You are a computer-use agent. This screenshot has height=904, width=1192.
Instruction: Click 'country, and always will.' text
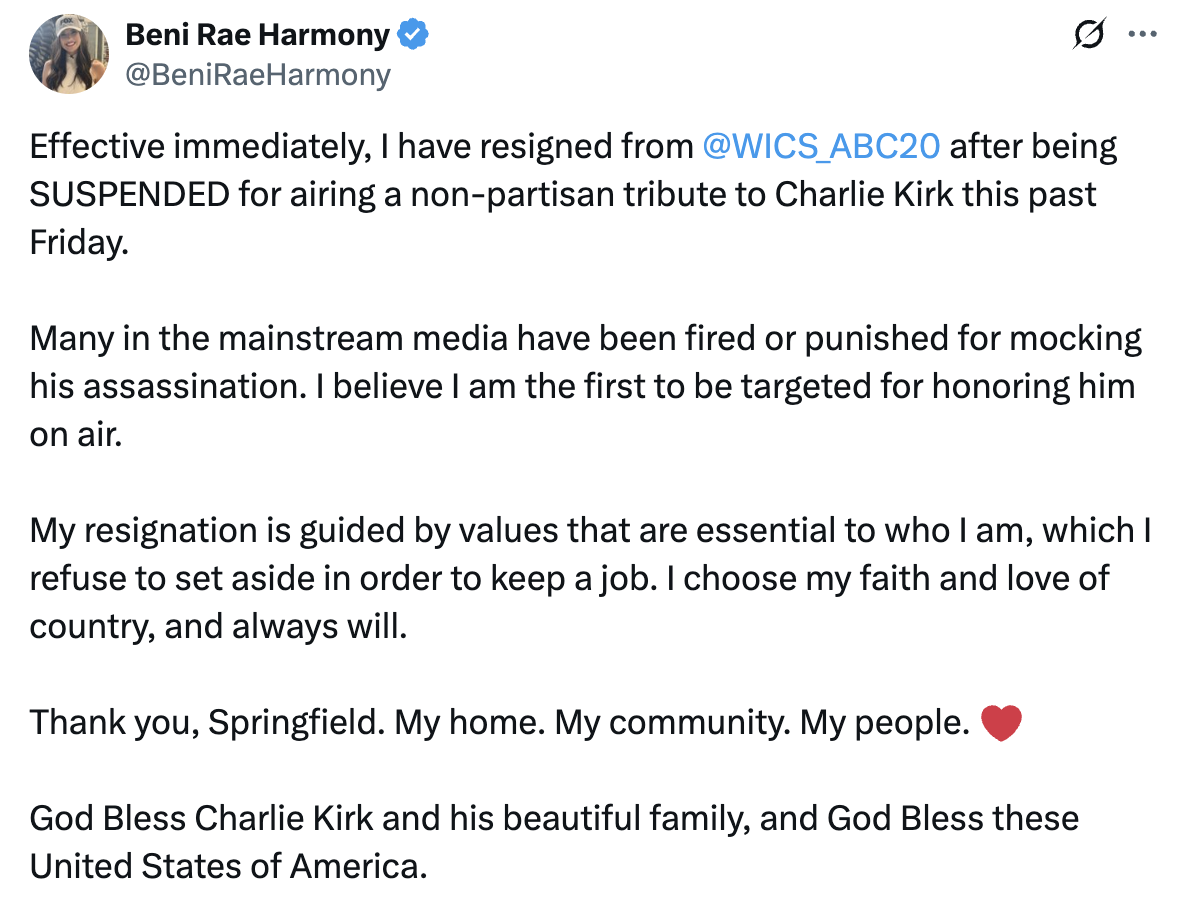[218, 626]
